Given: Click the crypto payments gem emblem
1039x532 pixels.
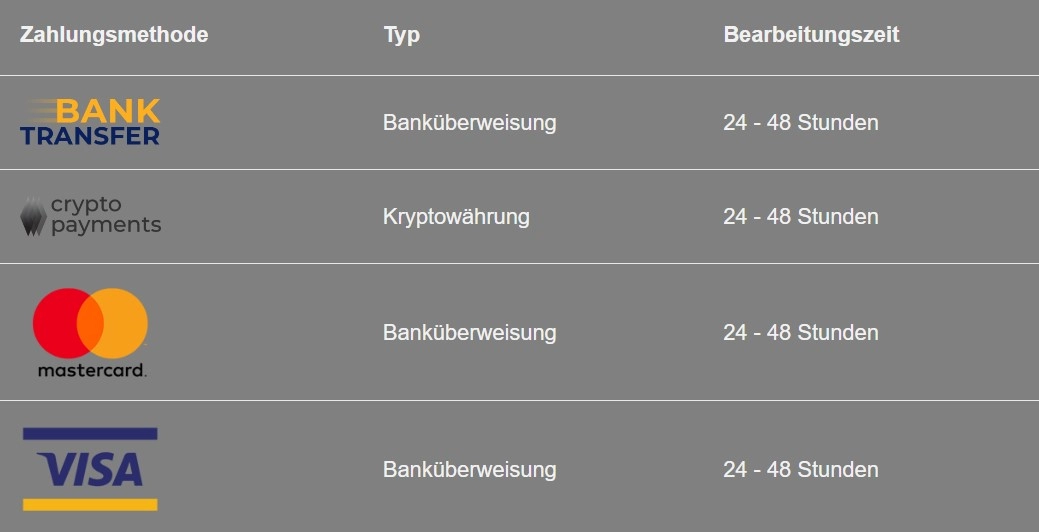Looking at the screenshot, I should [33, 216].
